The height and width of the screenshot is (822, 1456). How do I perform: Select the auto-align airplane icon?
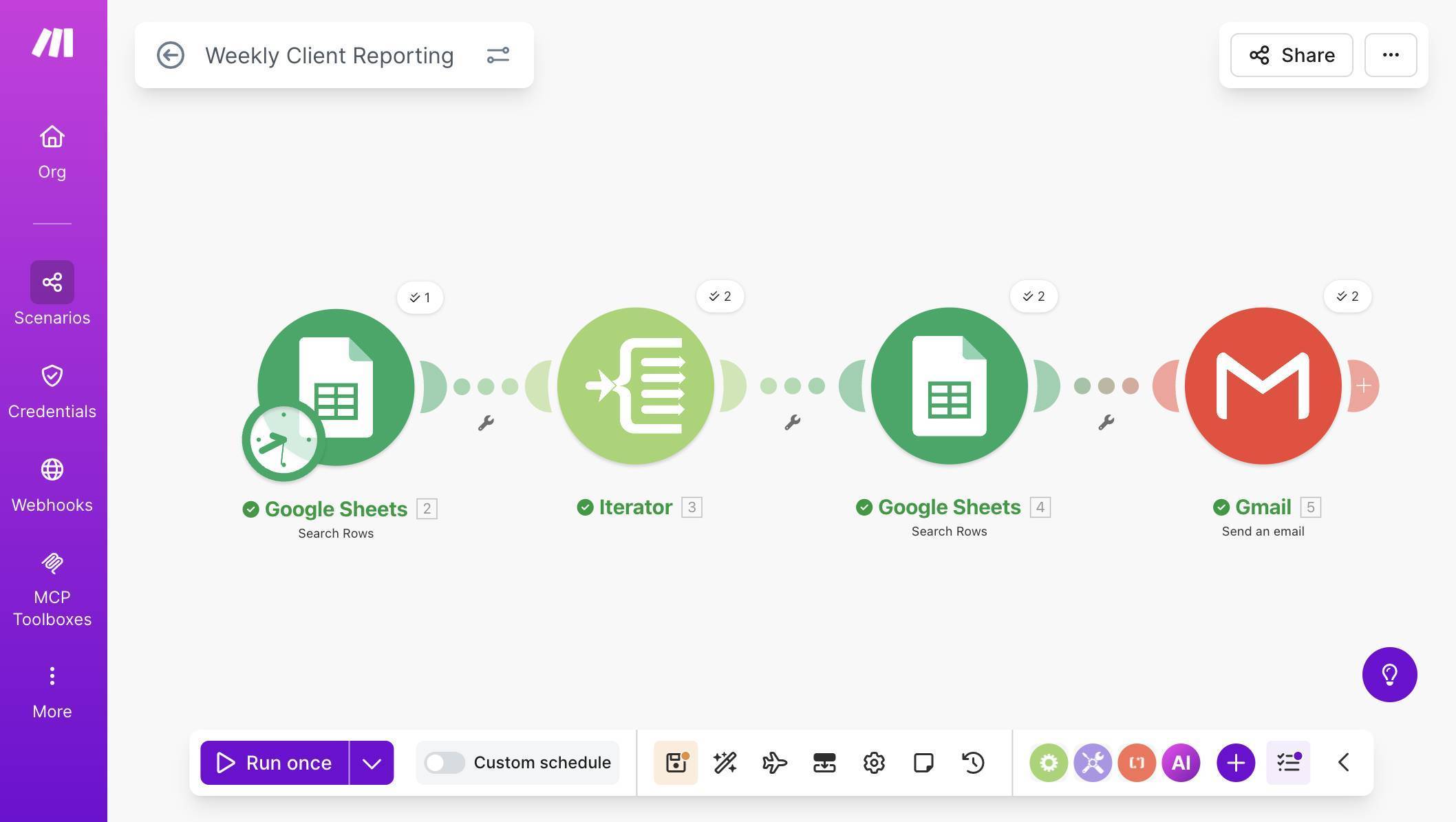point(774,762)
